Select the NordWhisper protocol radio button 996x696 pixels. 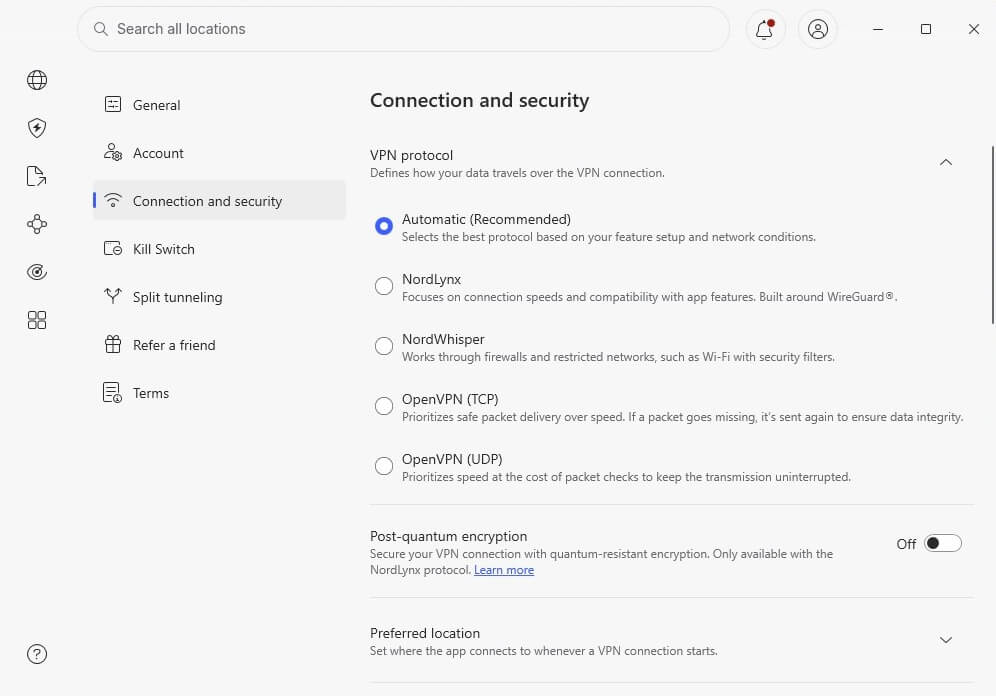(x=384, y=346)
